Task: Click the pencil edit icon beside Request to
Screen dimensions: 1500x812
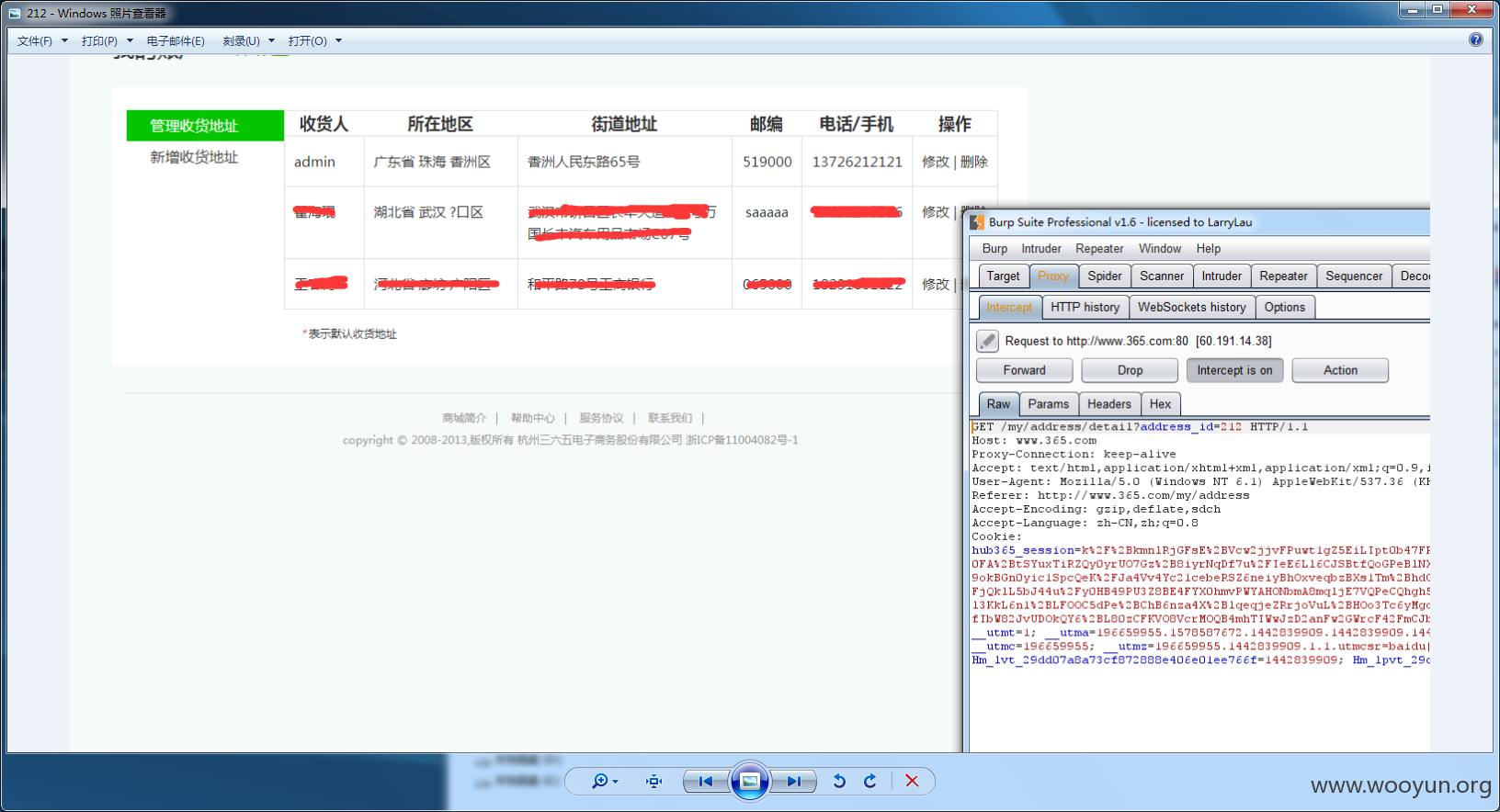Action: click(987, 341)
